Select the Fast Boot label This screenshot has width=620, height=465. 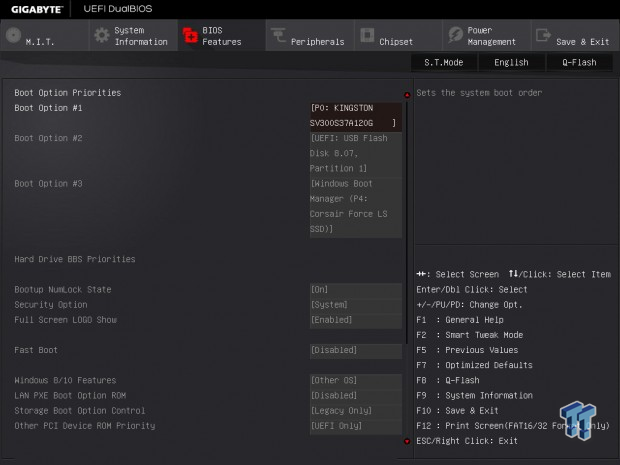pyautogui.click(x=36, y=350)
